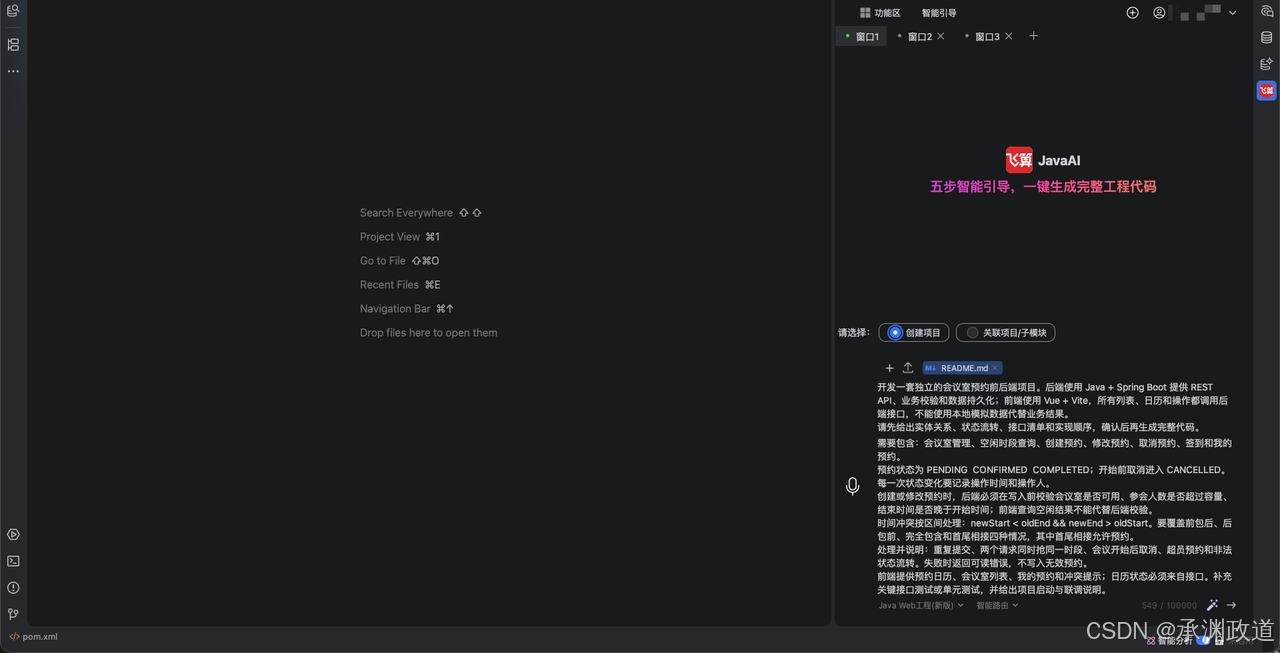Open the AI chat icon in right sidebar
This screenshot has width=1280, height=653.
(x=1267, y=12)
